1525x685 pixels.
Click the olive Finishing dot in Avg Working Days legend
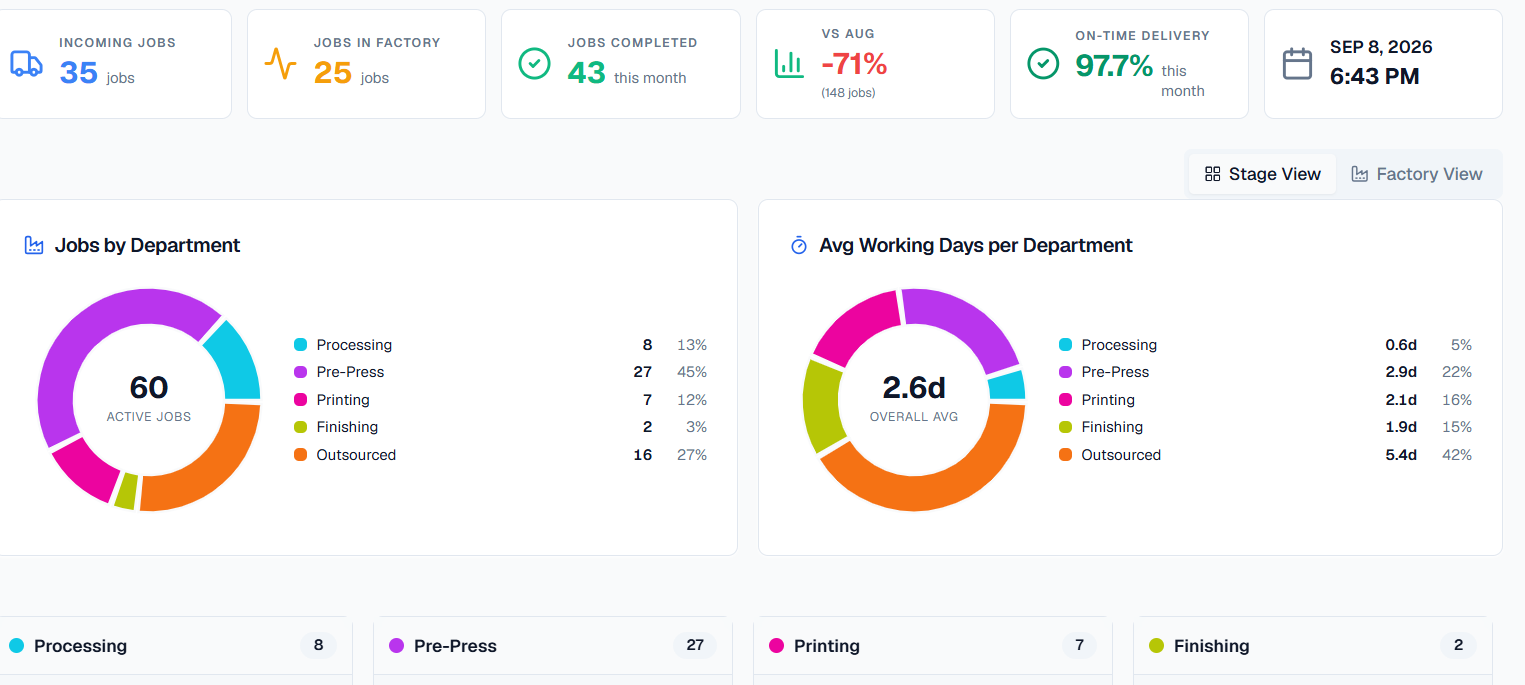(1065, 427)
